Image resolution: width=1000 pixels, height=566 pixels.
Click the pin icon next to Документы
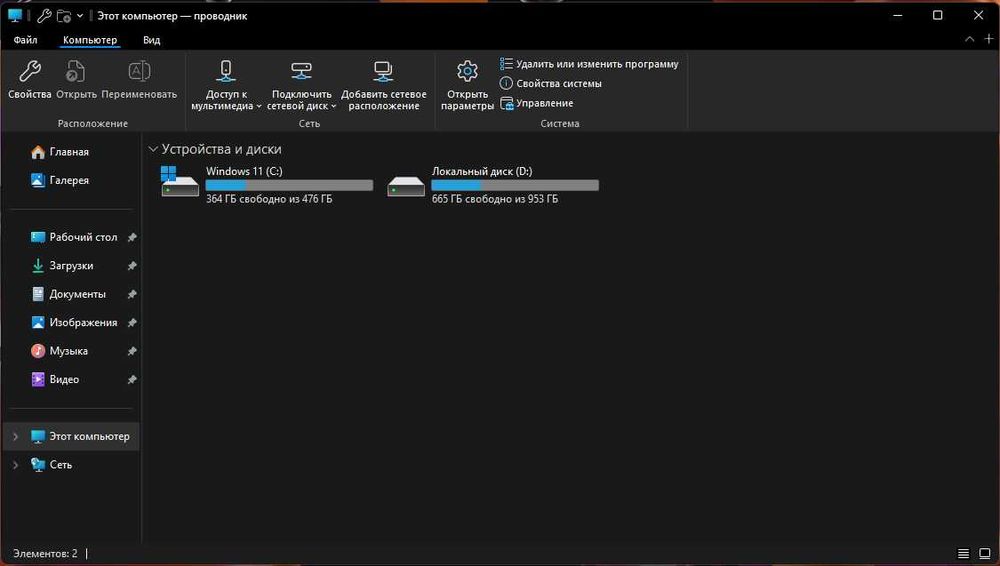[132, 294]
